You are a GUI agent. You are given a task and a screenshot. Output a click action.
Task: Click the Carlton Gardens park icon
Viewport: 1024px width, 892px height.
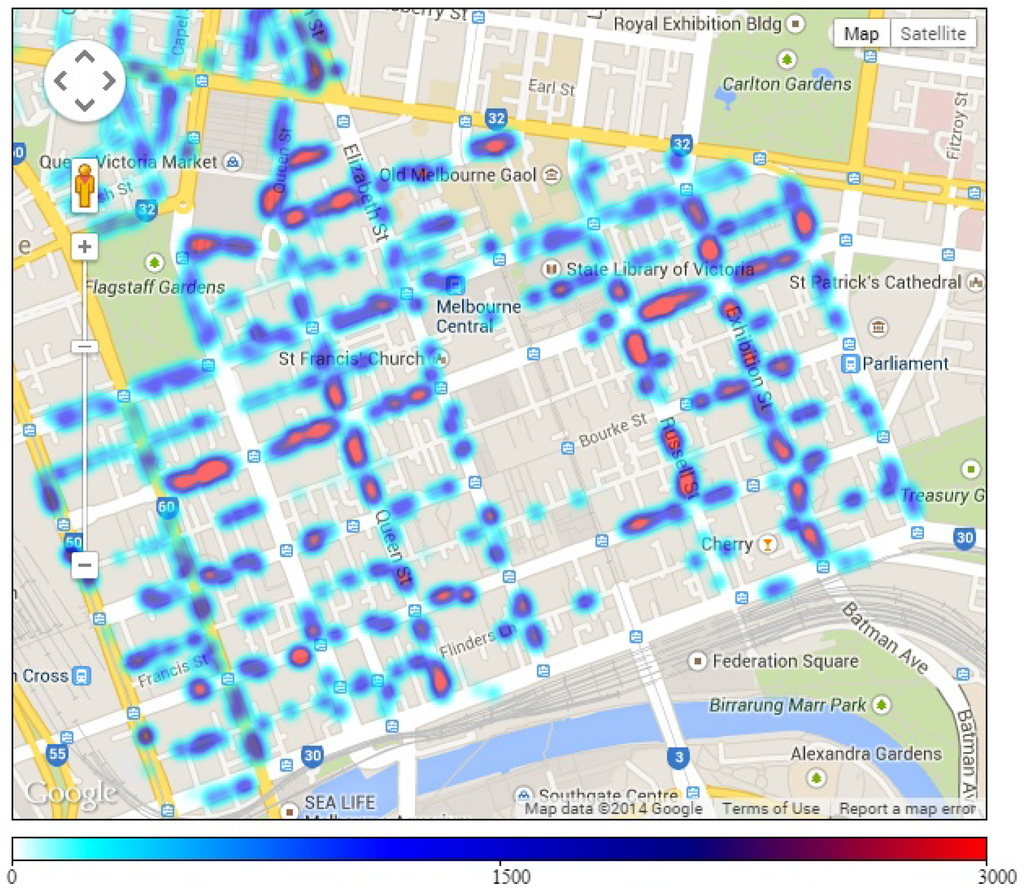click(x=787, y=60)
